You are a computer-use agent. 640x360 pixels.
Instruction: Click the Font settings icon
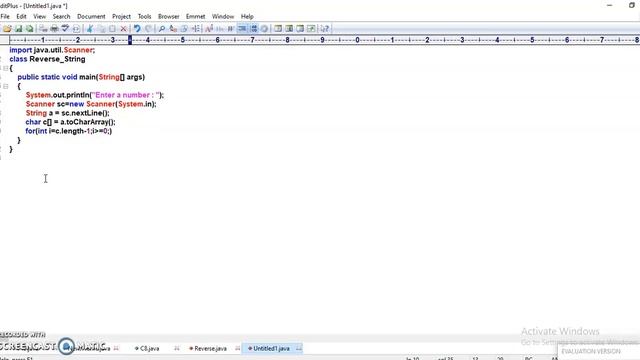click(x=209, y=29)
